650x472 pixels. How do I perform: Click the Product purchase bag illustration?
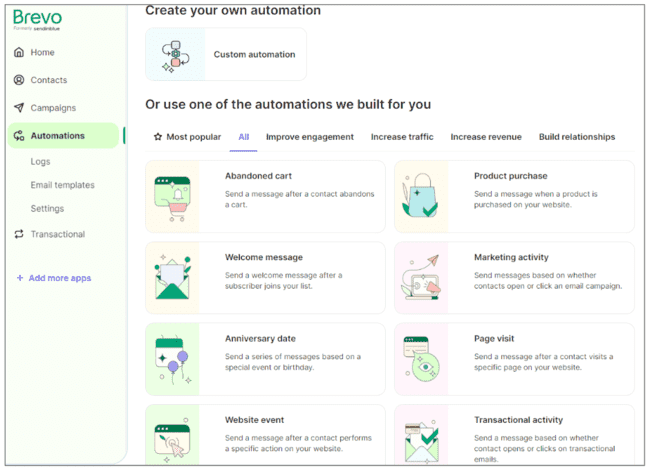click(421, 197)
